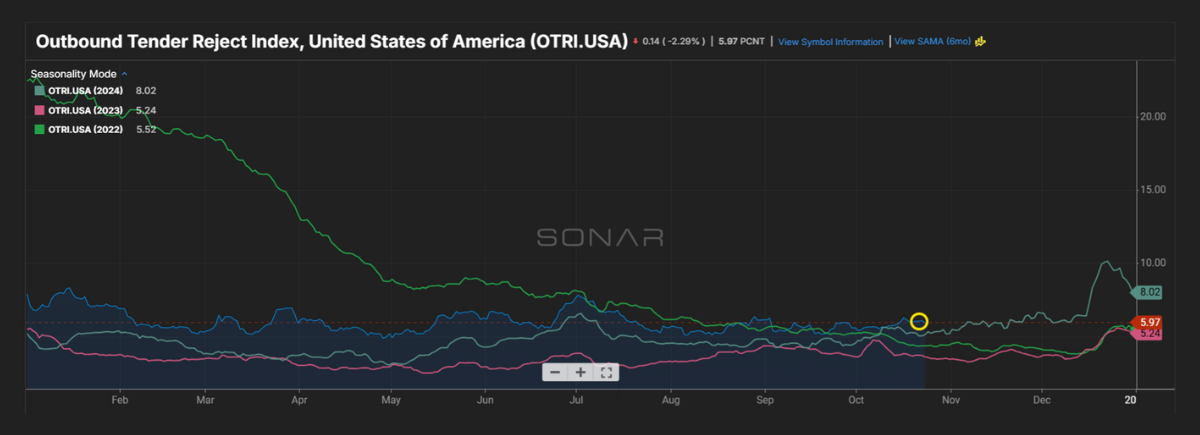The height and width of the screenshot is (435, 1200).
Task: Click the yellow SAMA hand icon
Action: [981, 42]
